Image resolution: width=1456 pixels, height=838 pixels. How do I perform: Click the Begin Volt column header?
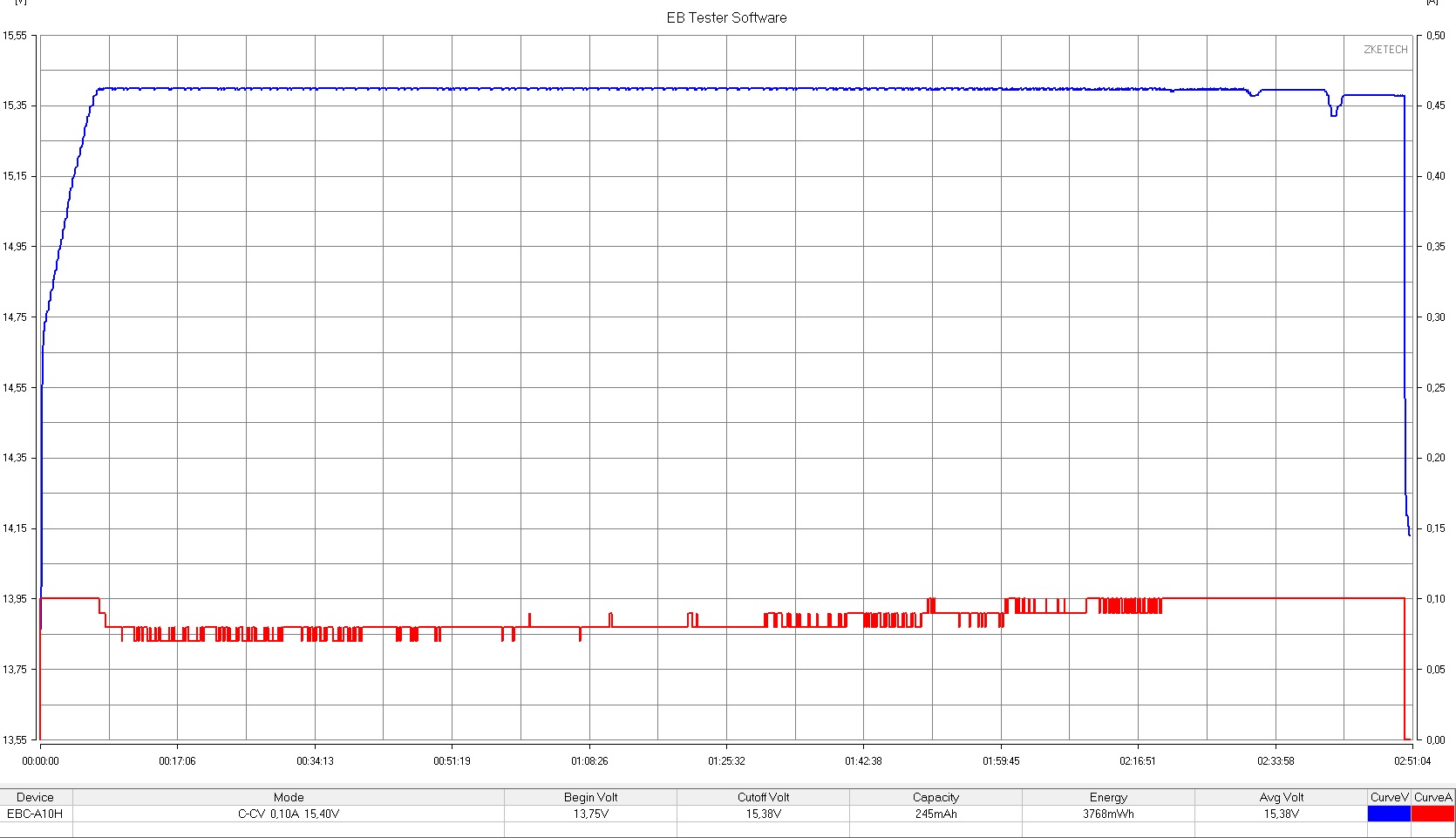click(x=590, y=797)
